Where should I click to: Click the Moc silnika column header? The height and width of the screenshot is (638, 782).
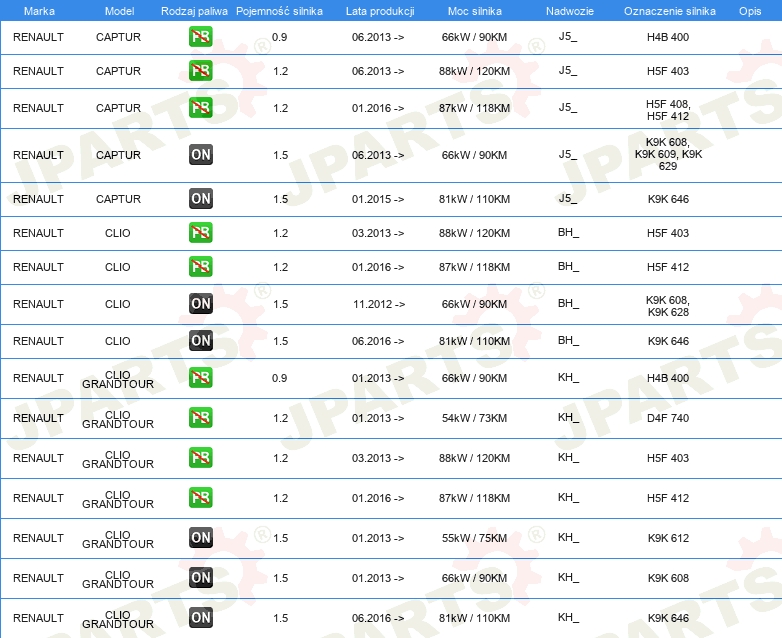pos(474,11)
